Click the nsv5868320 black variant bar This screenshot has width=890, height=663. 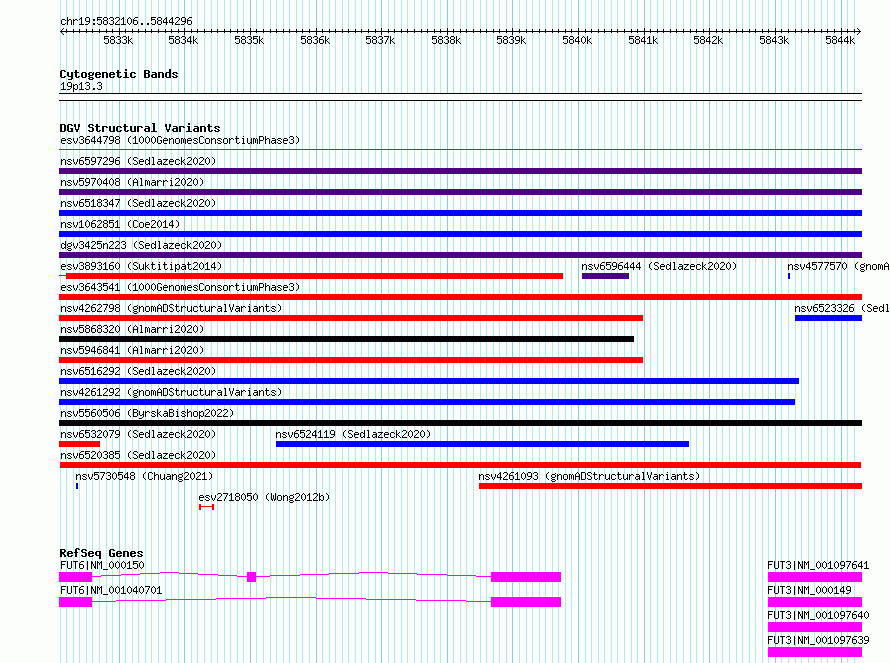click(x=346, y=339)
